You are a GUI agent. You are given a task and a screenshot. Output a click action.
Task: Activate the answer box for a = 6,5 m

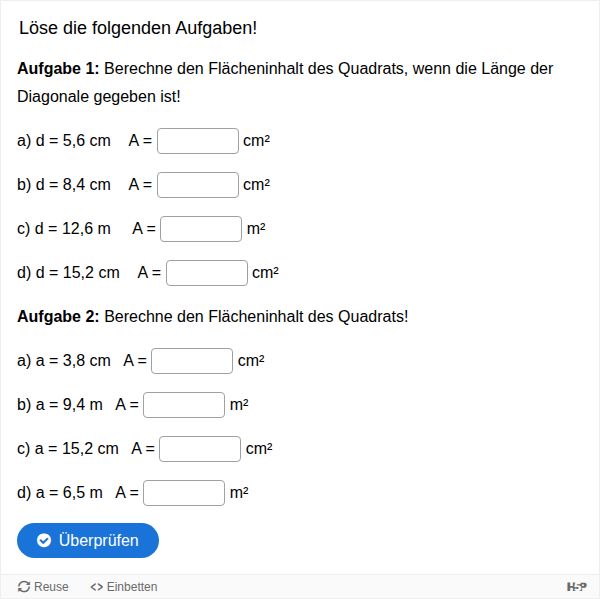184,493
